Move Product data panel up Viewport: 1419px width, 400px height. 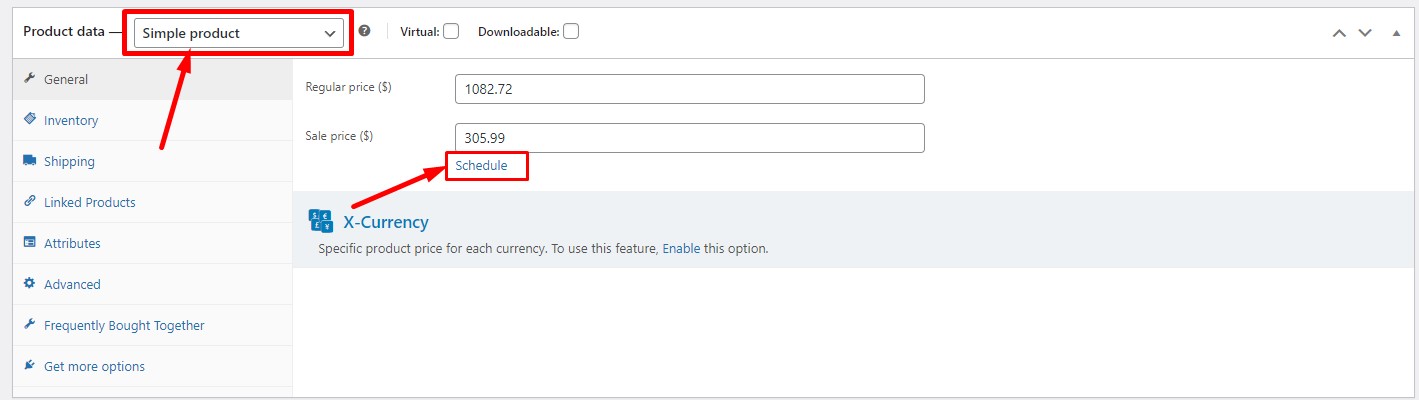tap(1339, 32)
